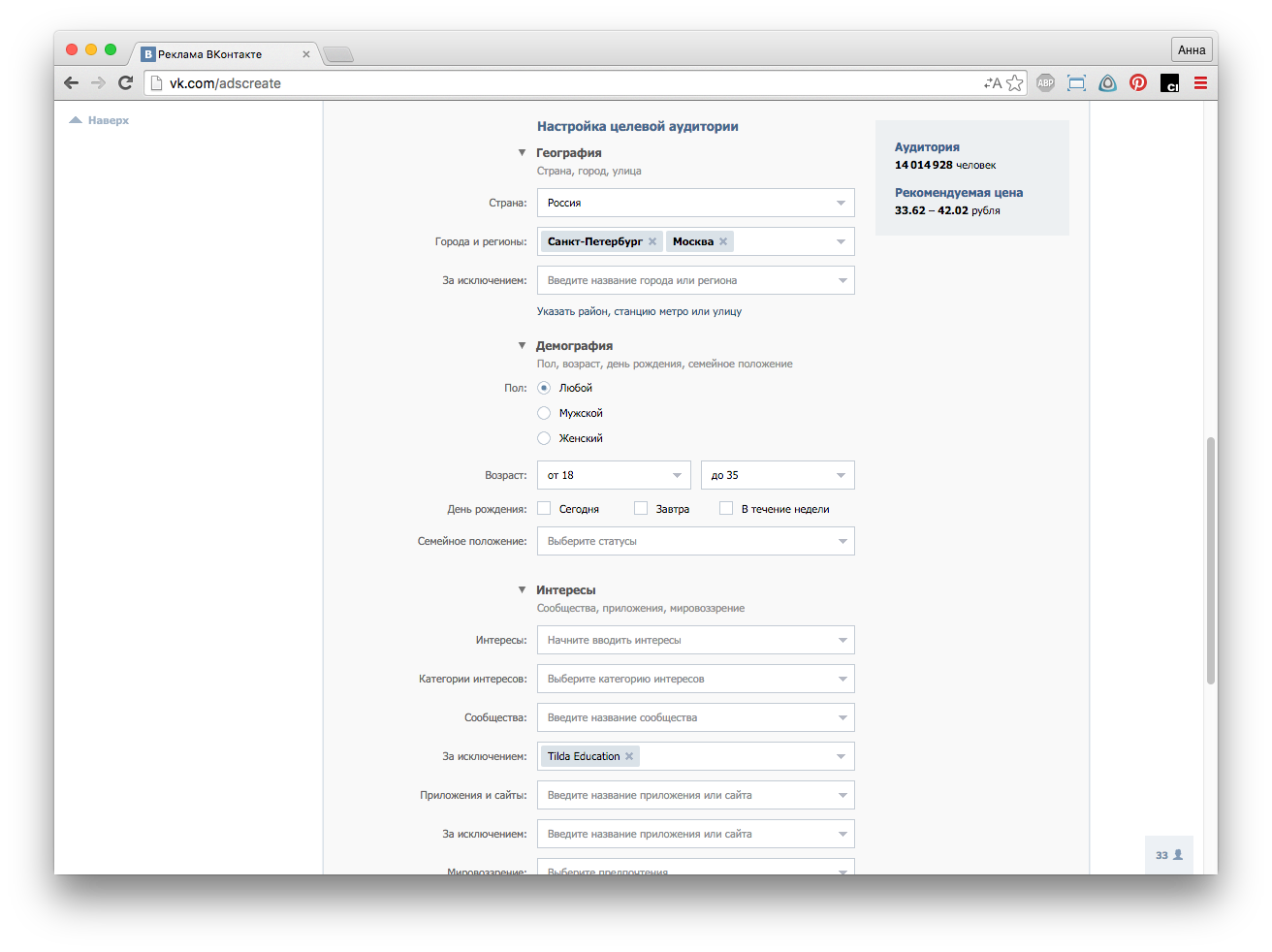Remove the Москва city tag

point(723,241)
